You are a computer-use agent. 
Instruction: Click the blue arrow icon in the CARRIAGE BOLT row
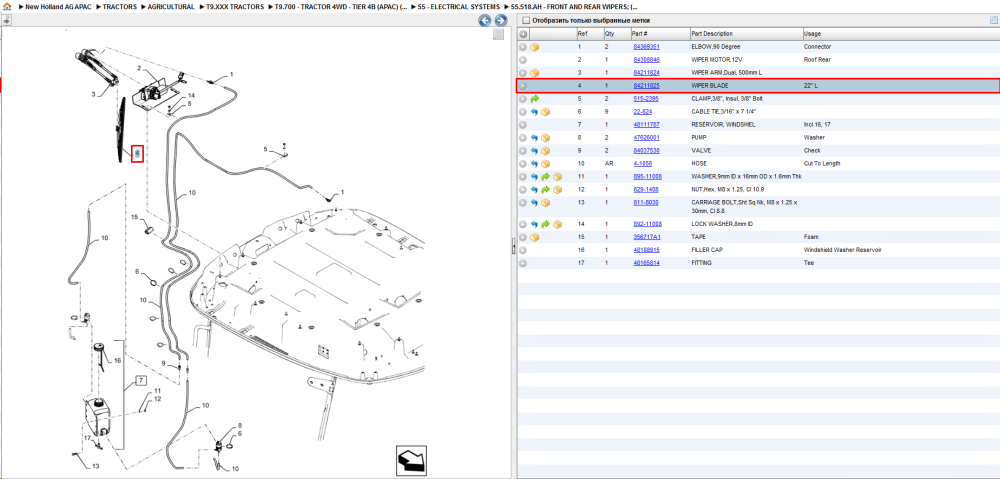[x=534, y=203]
